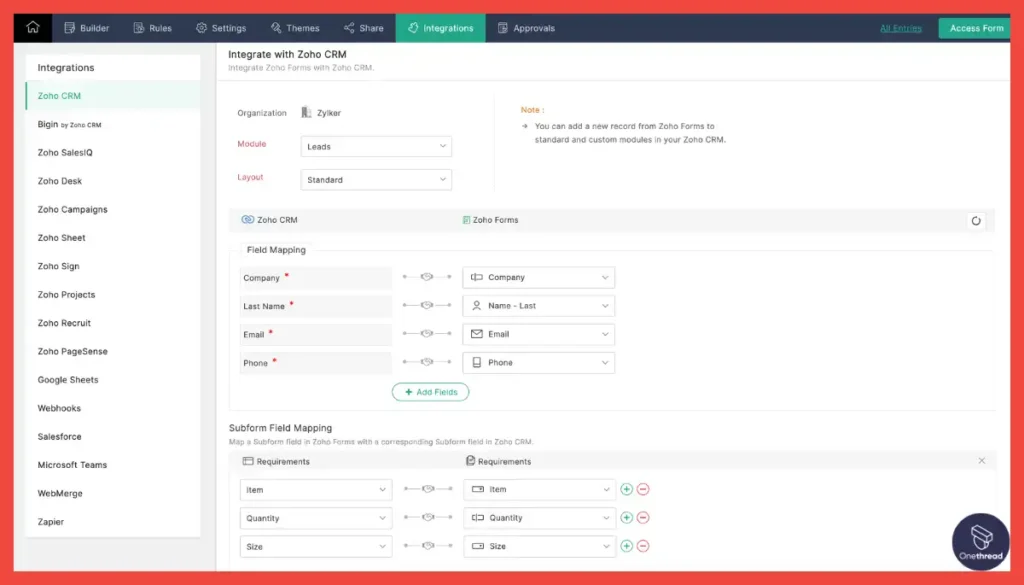Image resolution: width=1024 pixels, height=585 pixels.
Task: Open the CRM subform Quantity dropdown
Action: pos(316,518)
